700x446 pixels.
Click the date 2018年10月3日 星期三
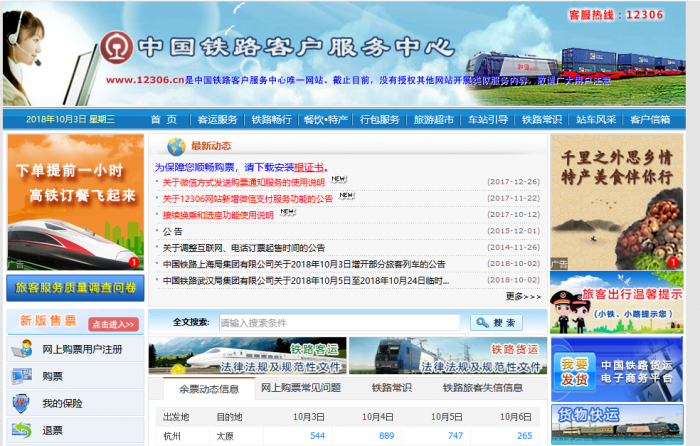point(70,119)
